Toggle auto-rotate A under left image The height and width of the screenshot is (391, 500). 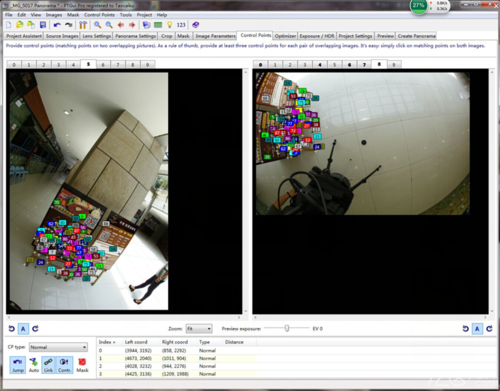(x=23, y=329)
